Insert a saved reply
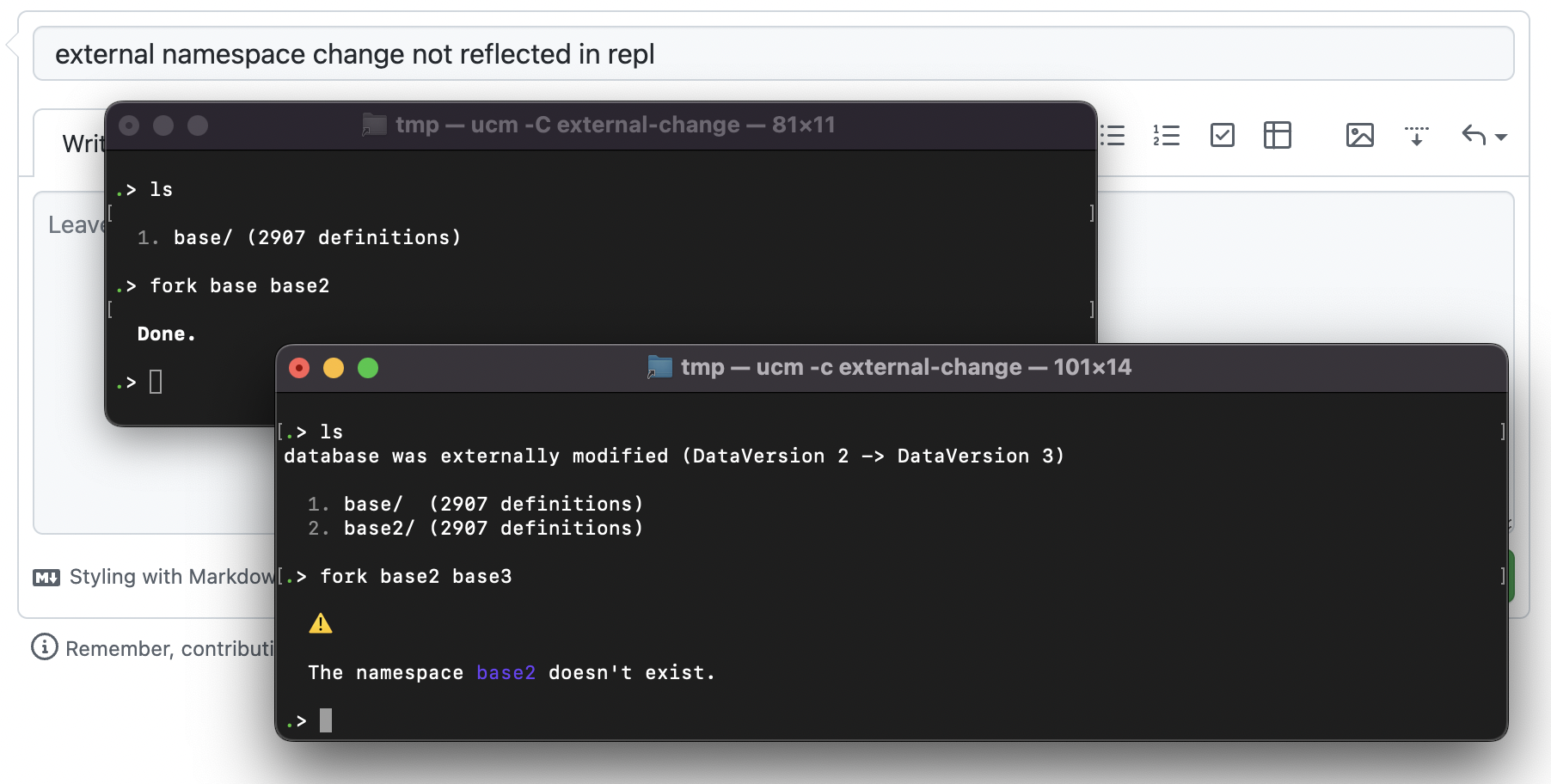The width and height of the screenshot is (1551, 784). click(x=1472, y=135)
